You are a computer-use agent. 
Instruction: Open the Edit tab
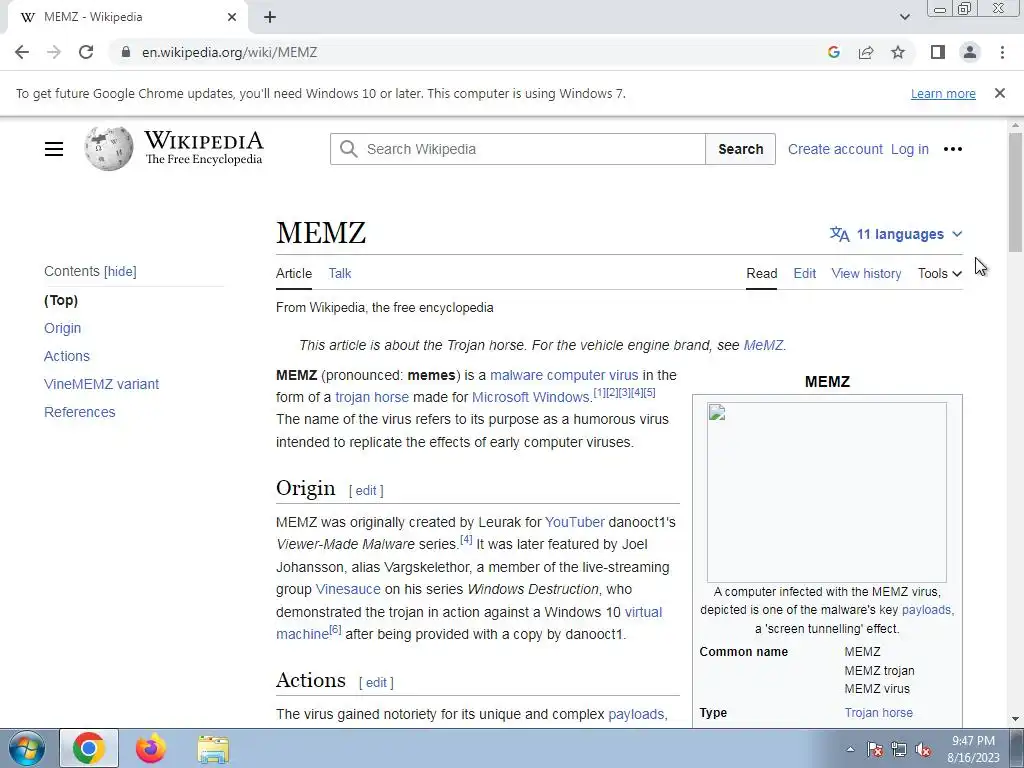coord(805,274)
